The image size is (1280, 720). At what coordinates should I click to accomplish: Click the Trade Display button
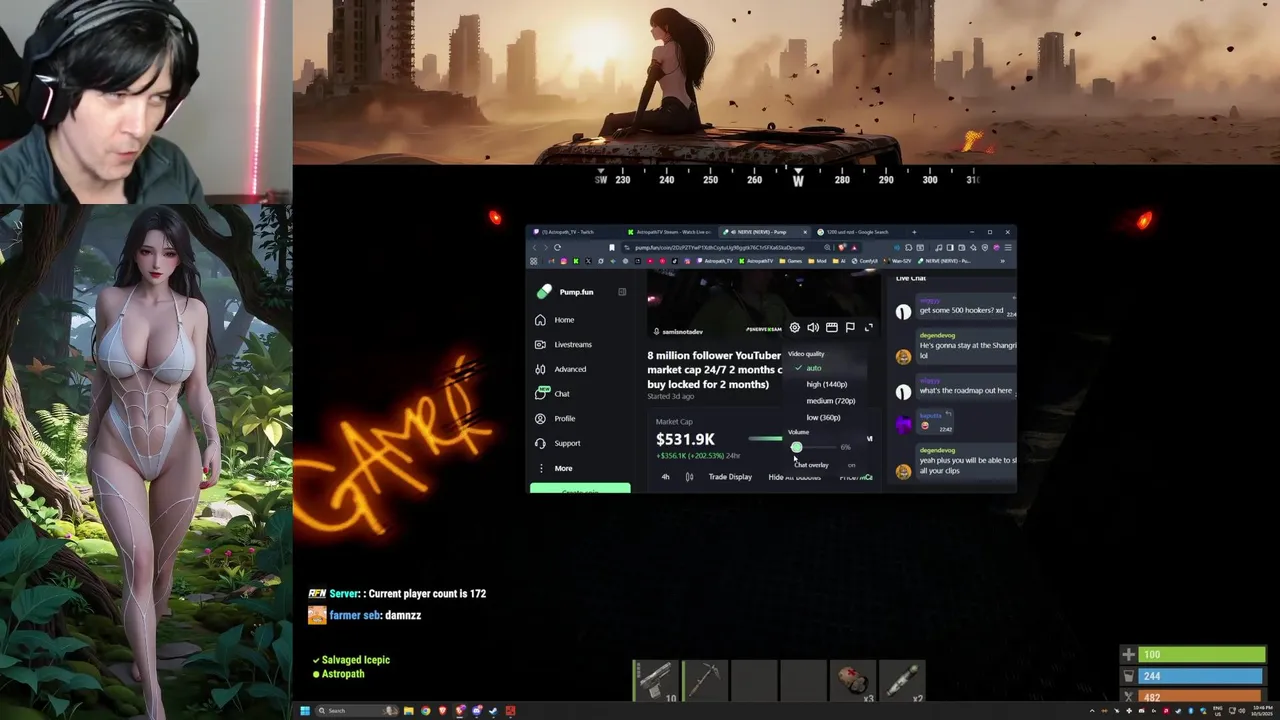click(x=730, y=477)
